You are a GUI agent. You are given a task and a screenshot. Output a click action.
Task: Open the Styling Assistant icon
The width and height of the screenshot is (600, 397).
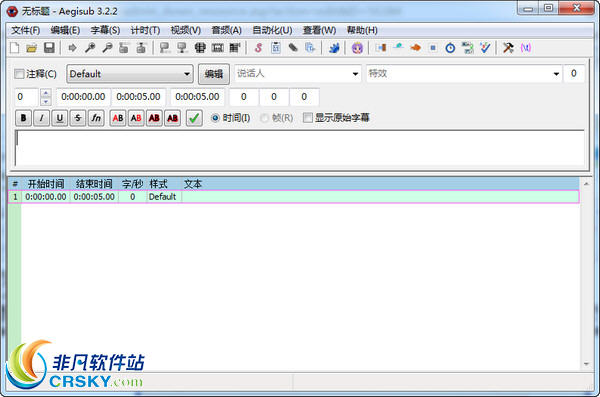click(x=398, y=48)
